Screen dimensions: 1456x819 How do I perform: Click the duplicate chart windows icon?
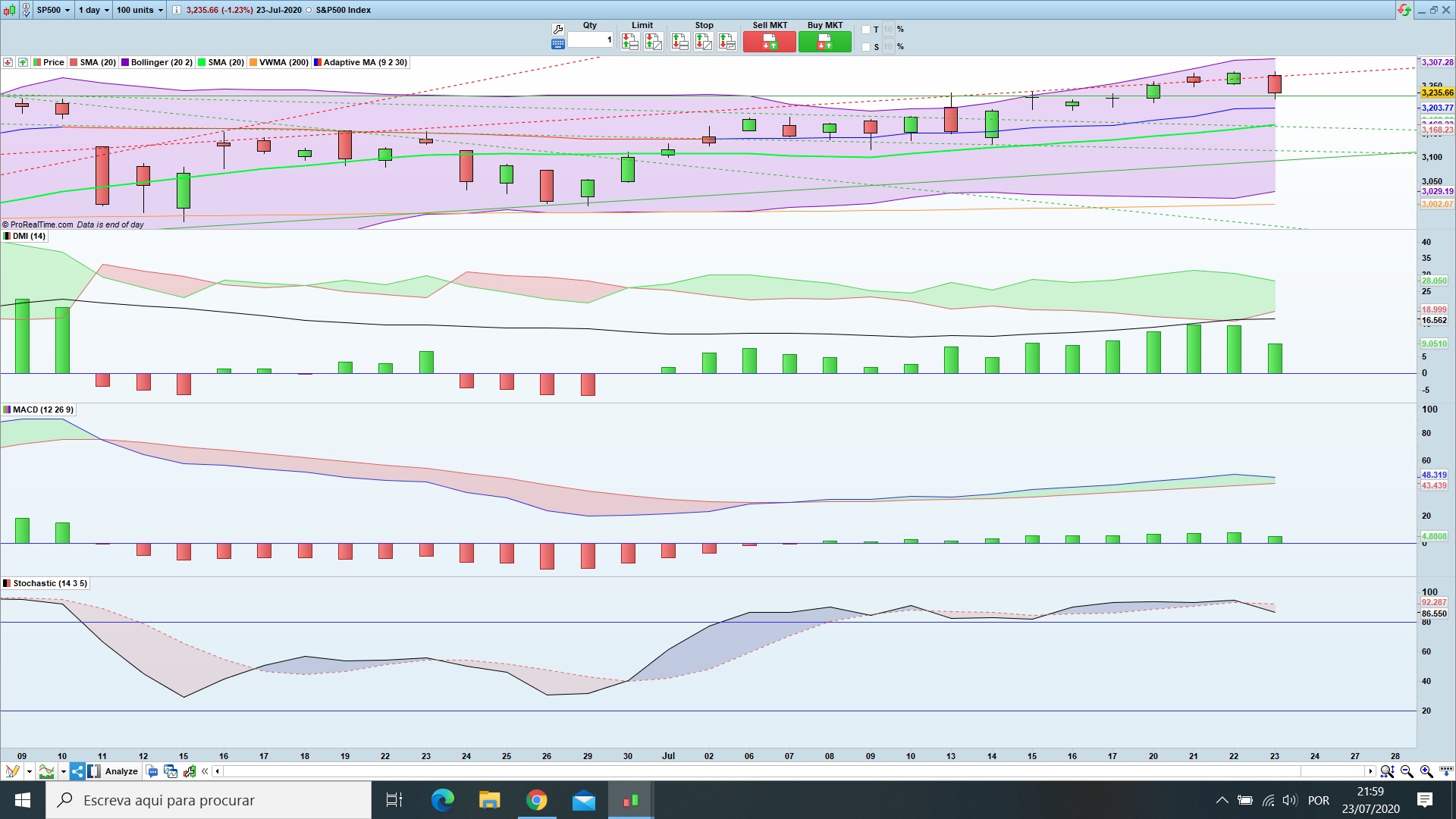point(171,771)
